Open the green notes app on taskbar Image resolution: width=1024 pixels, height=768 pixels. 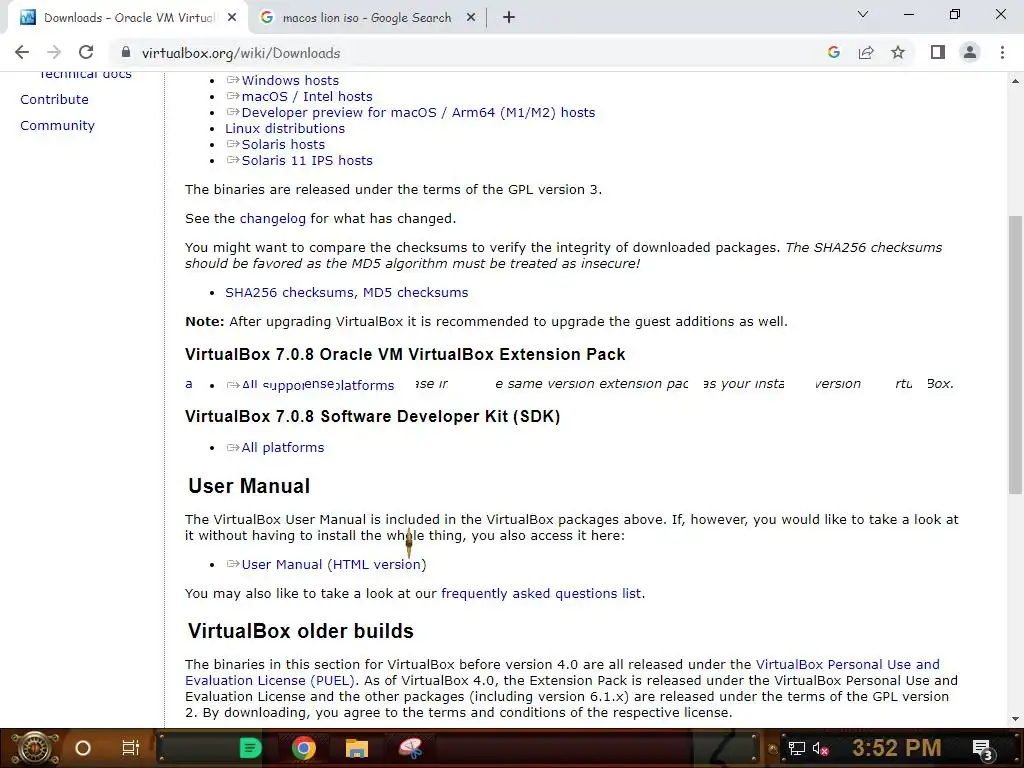(x=250, y=748)
